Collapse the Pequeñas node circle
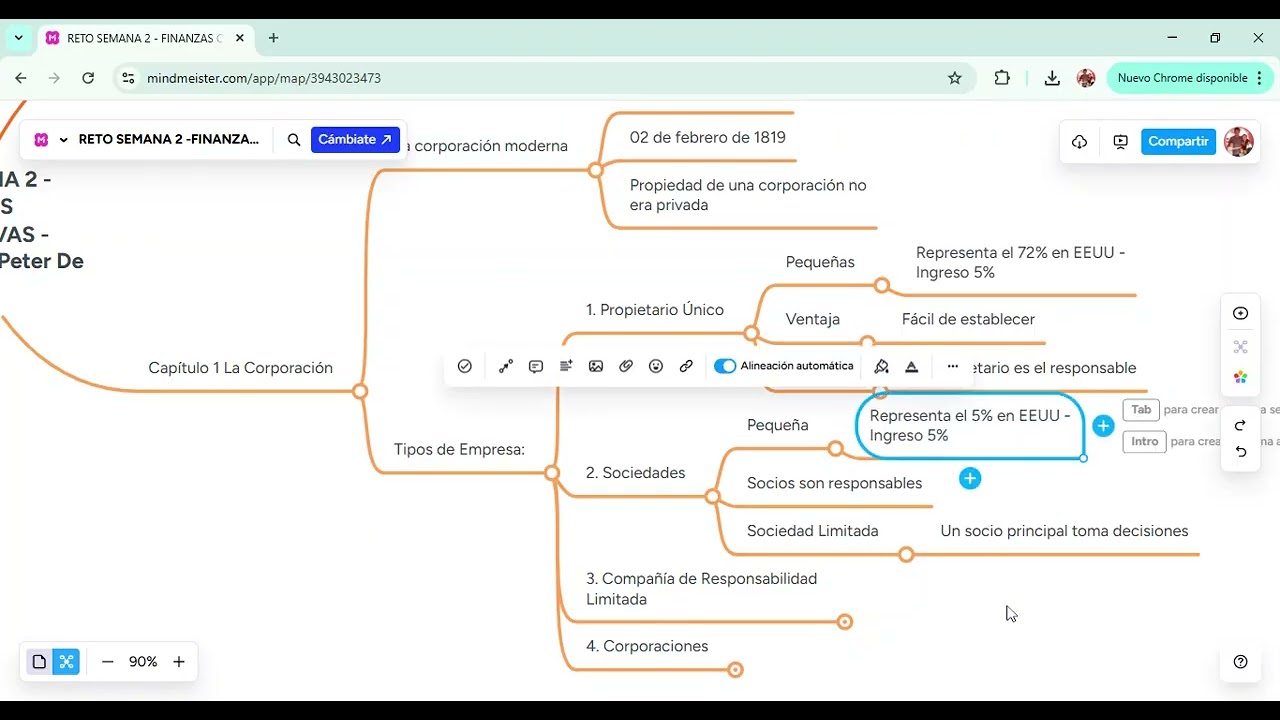 881,285
